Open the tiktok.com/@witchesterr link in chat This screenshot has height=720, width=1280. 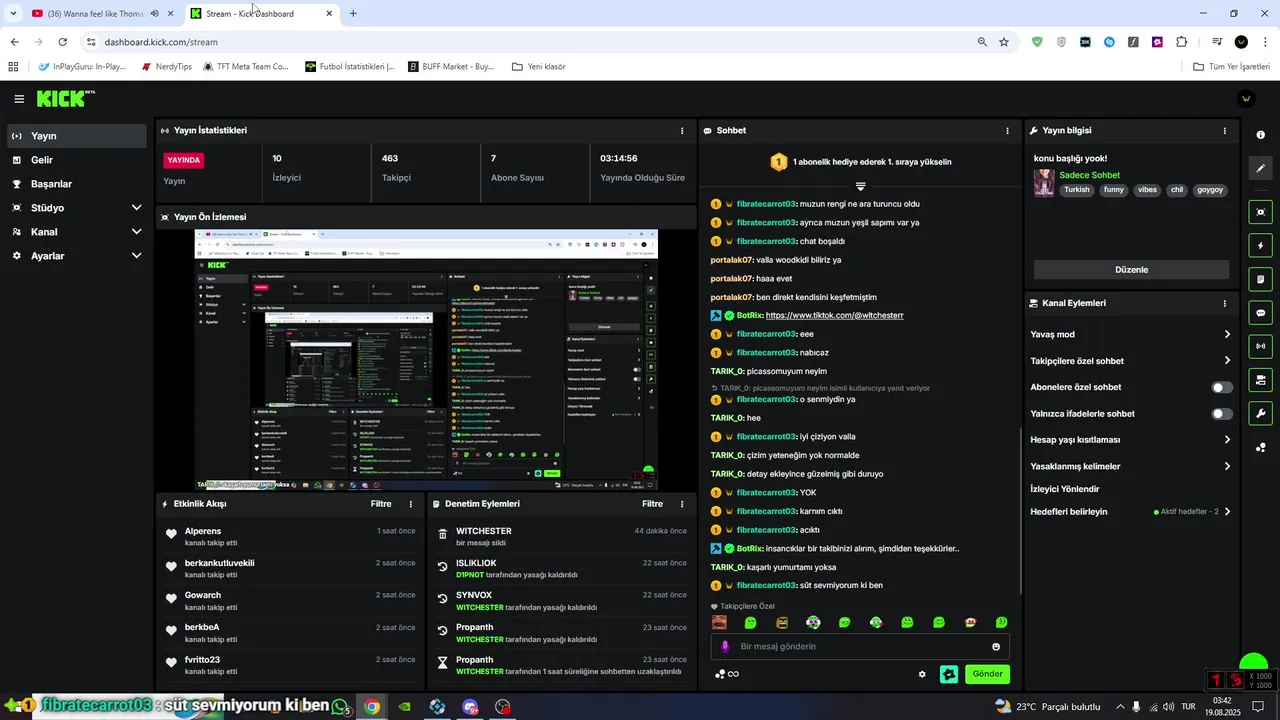834,315
